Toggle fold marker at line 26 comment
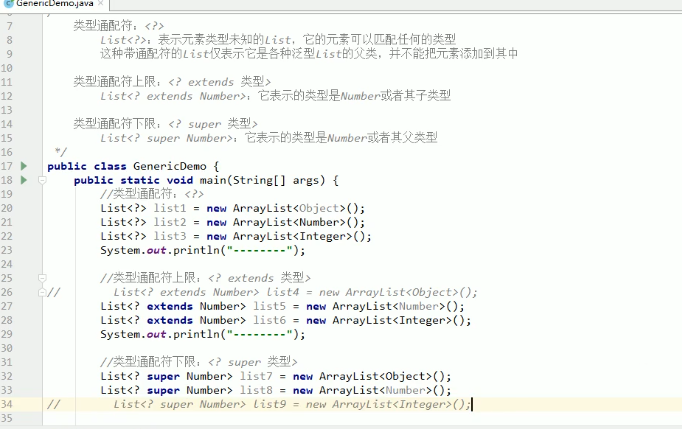This screenshot has width=682, height=429. coord(42,292)
